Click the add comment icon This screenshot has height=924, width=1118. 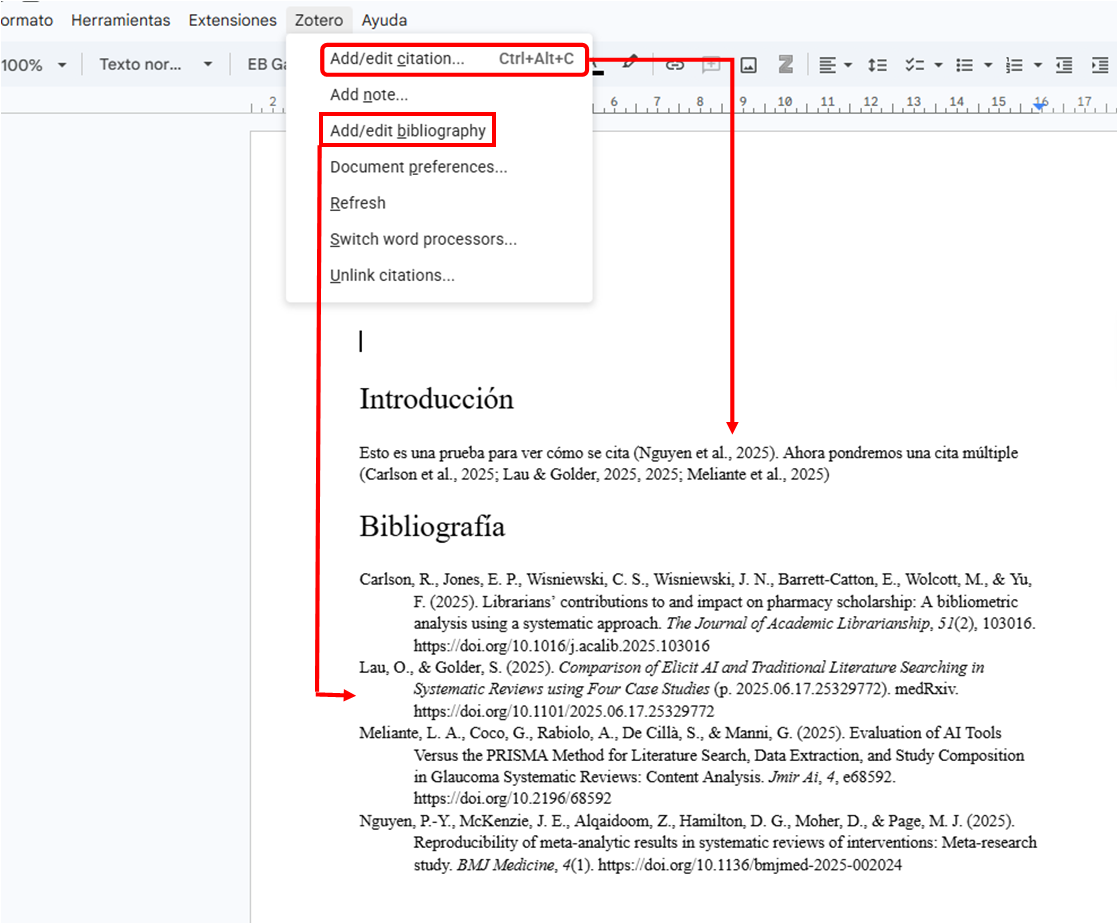click(x=711, y=65)
